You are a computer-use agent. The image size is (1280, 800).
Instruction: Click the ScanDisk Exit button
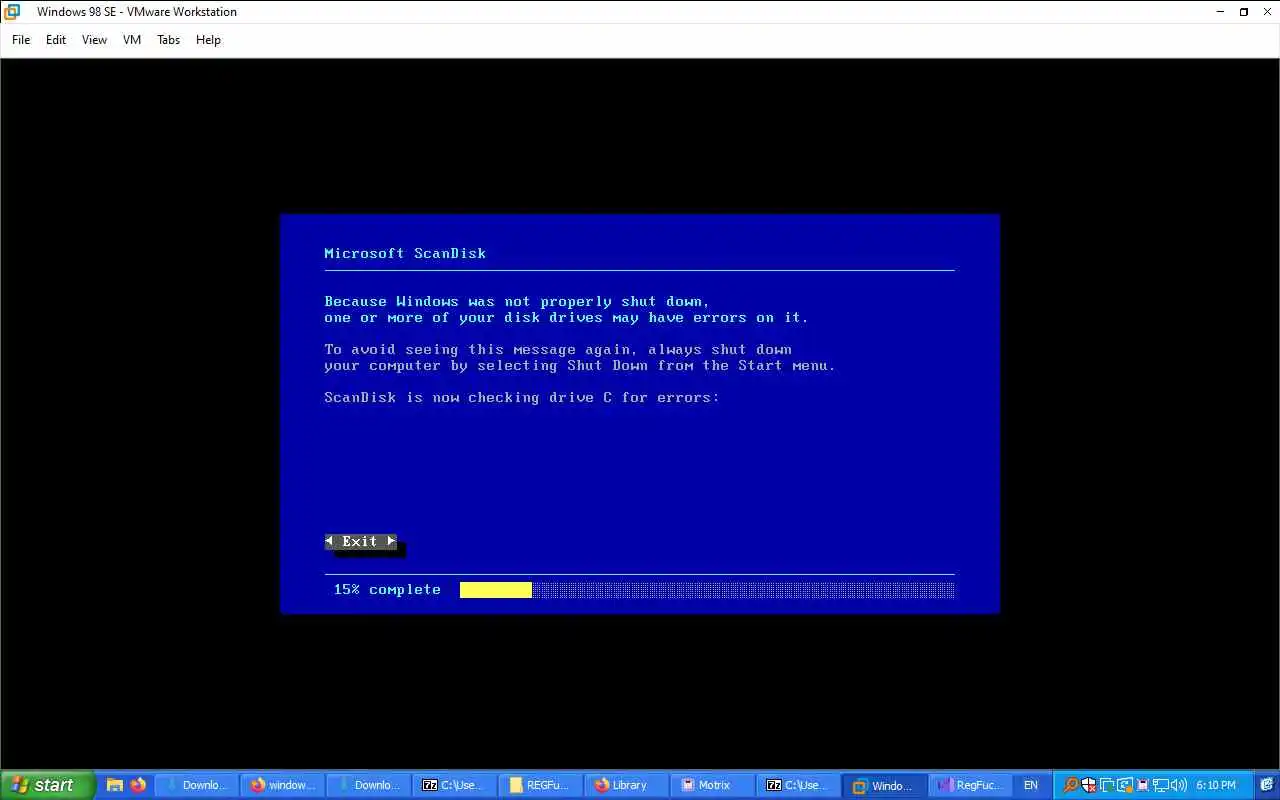tap(360, 541)
